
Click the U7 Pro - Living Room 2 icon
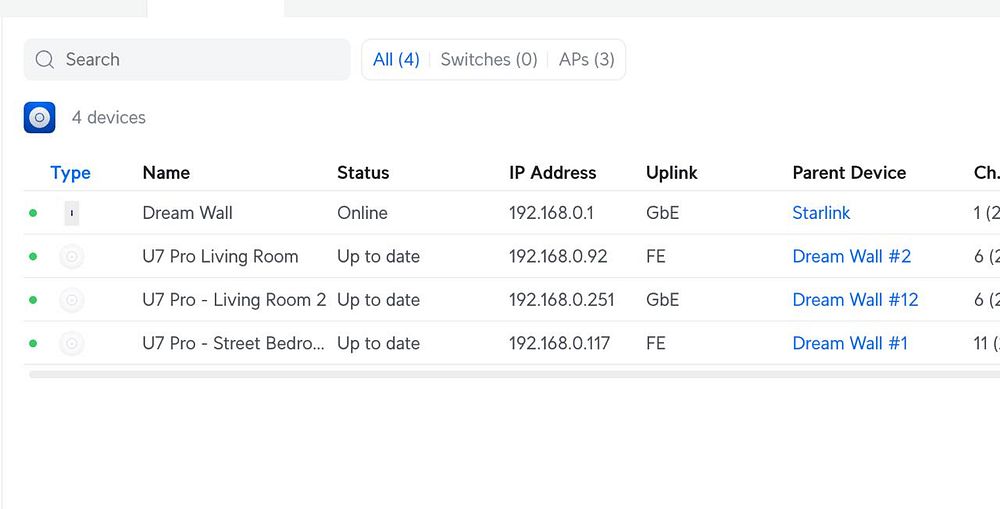point(71,300)
